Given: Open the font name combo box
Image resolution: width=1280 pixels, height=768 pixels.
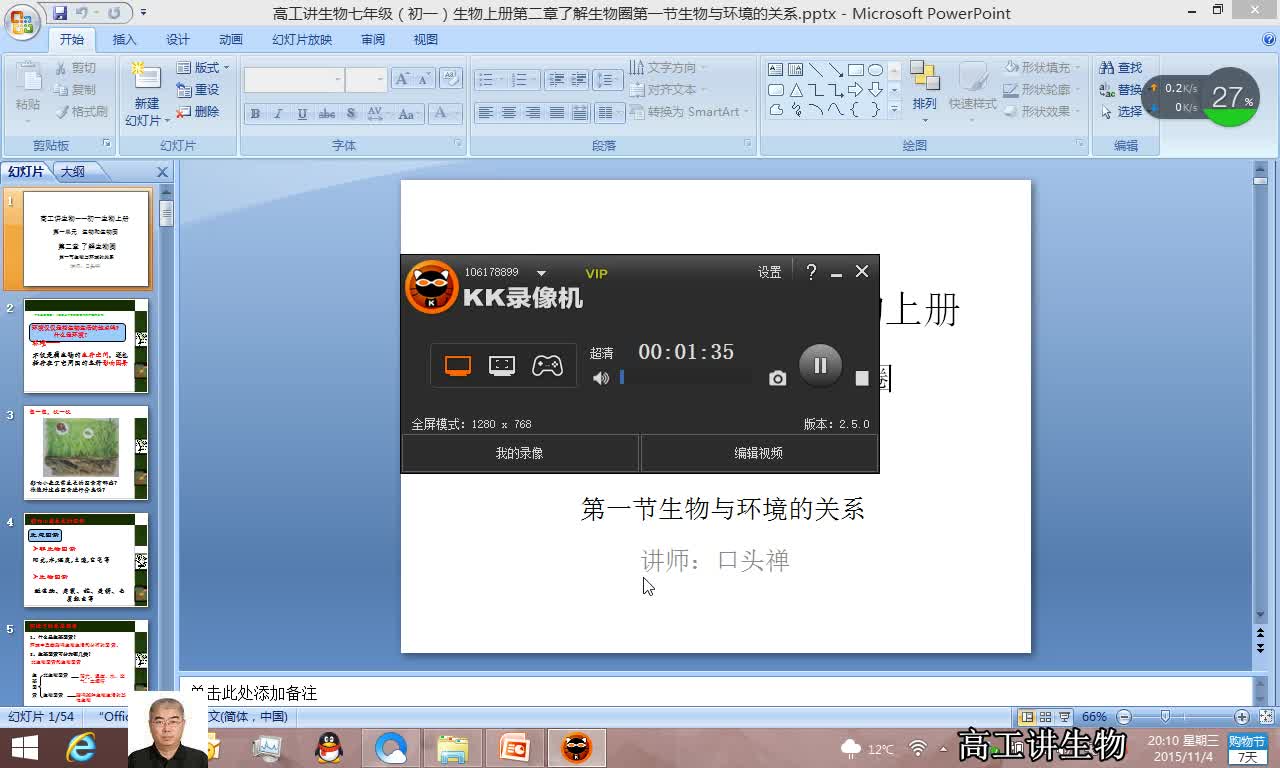Looking at the screenshot, I should point(294,80).
